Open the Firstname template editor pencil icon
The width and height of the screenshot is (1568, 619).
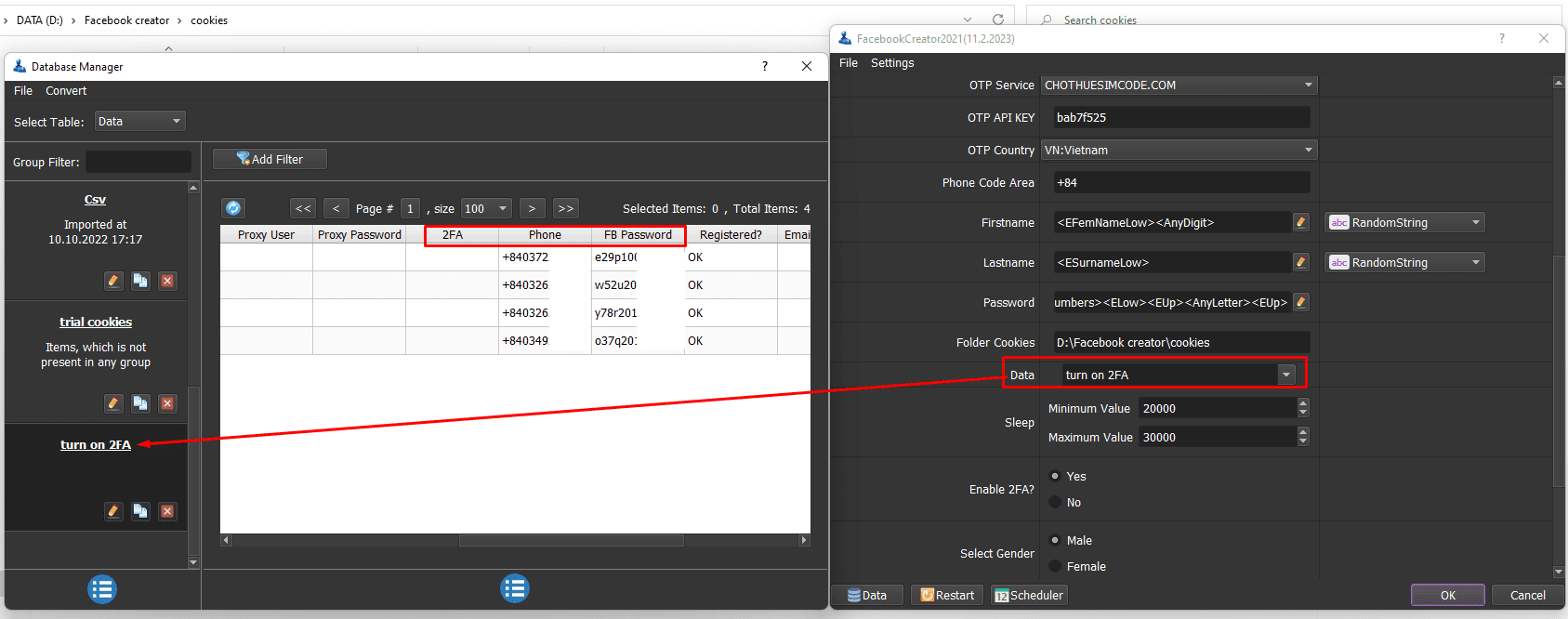coord(1301,222)
